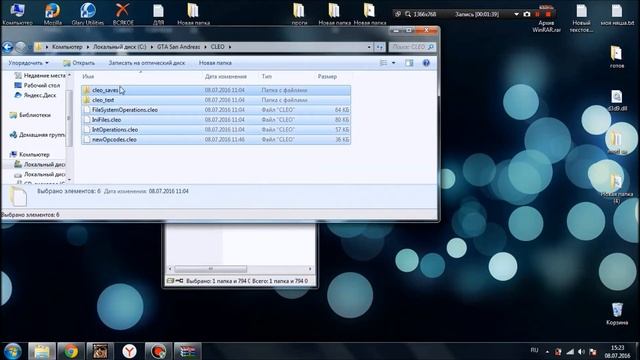Open the ВСЯКОЕ desktop icon
640x360 pixels.
point(123,14)
